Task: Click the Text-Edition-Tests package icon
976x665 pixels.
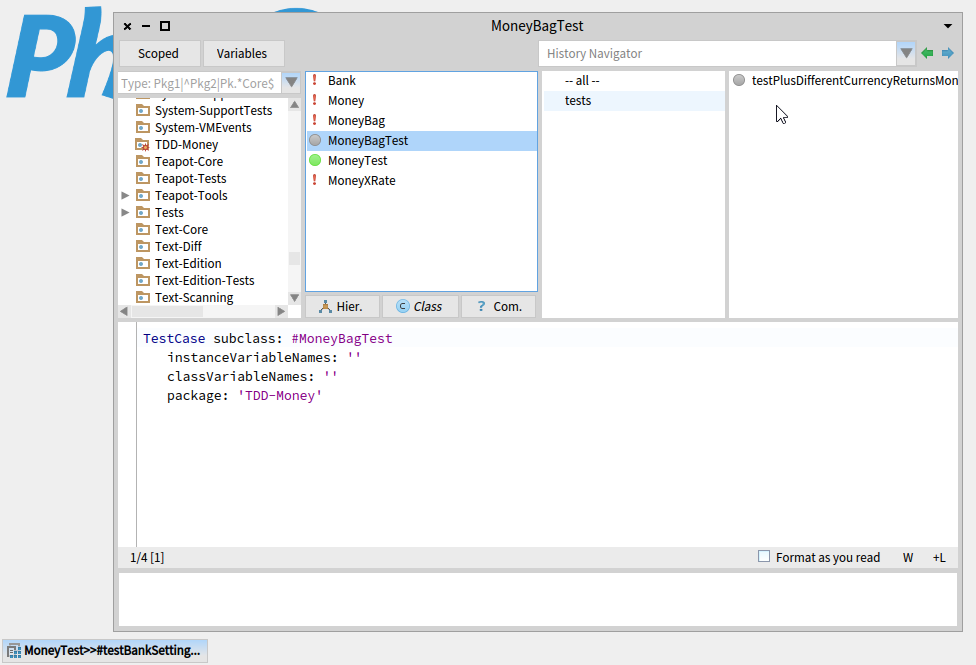Action: click(143, 280)
